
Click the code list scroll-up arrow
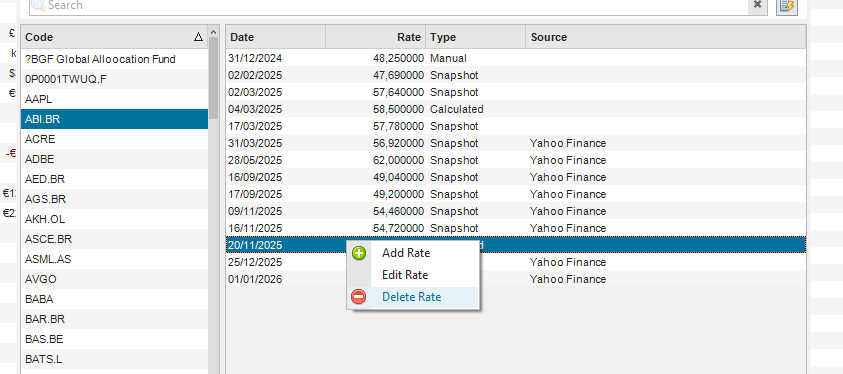click(x=213, y=32)
